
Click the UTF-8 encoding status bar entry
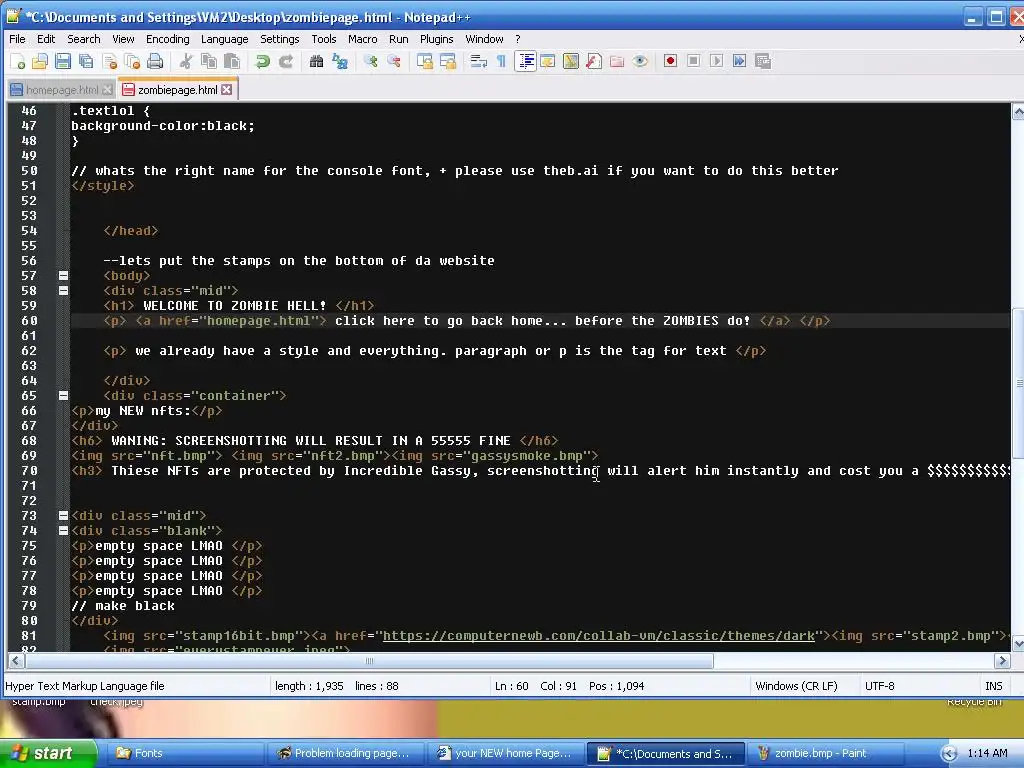click(x=879, y=686)
